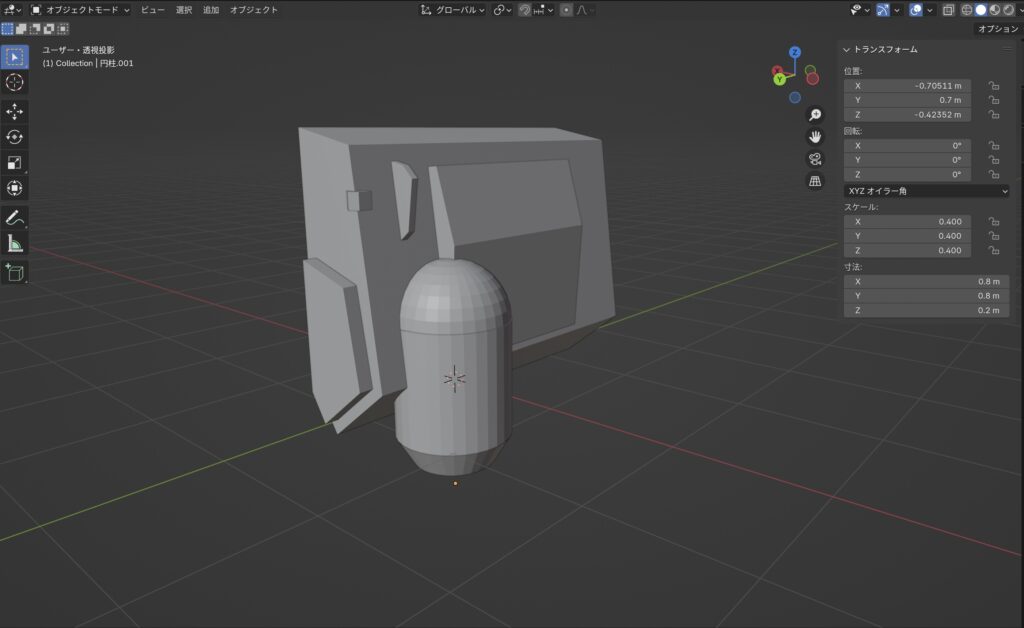Click the hand icon to pan the view

click(815, 137)
